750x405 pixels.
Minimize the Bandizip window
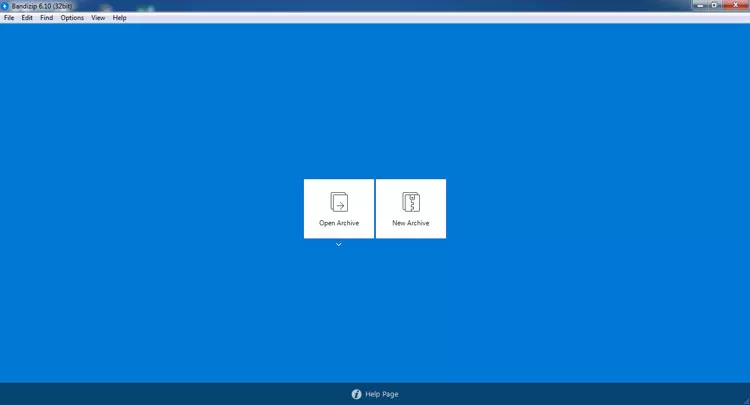tap(700, 5)
